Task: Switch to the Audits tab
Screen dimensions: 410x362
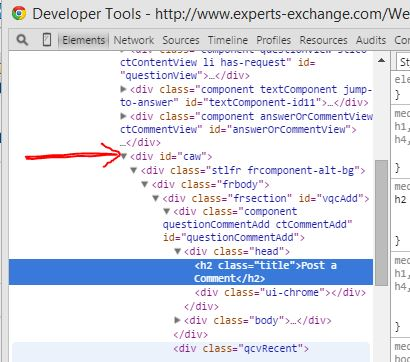Action: 371,40
